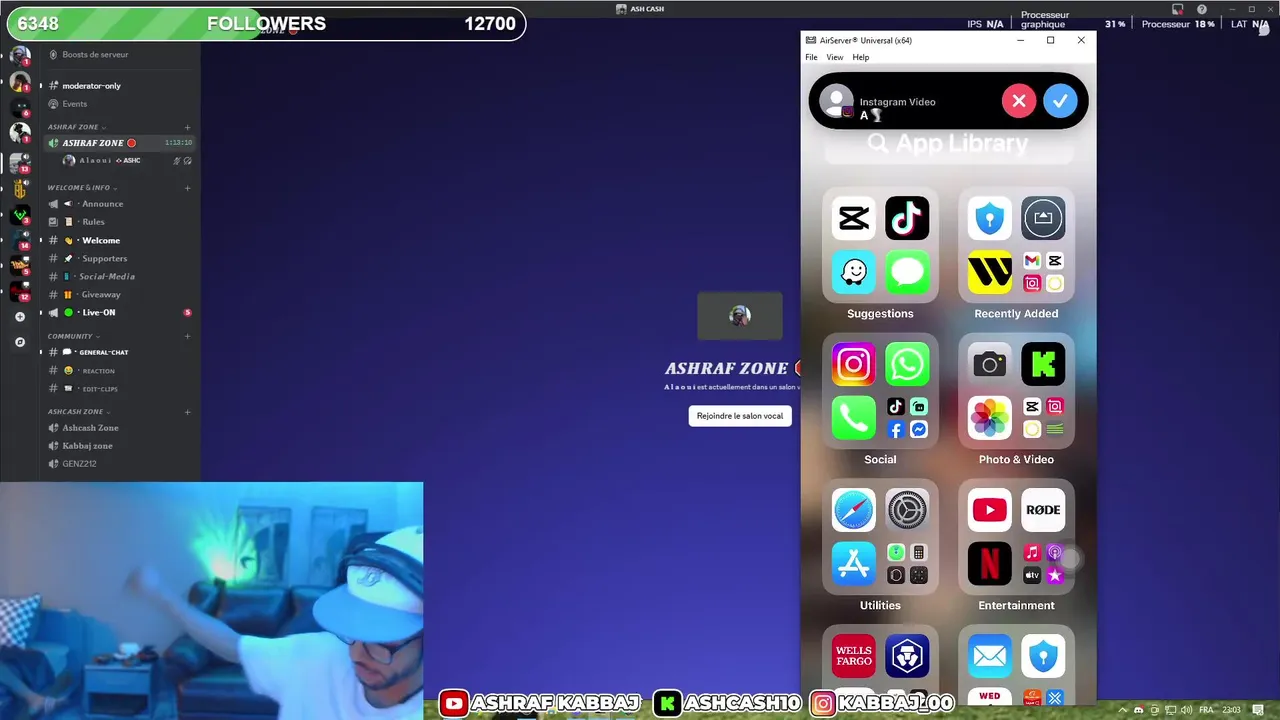Open Instagram in the Social folder

coord(853,364)
